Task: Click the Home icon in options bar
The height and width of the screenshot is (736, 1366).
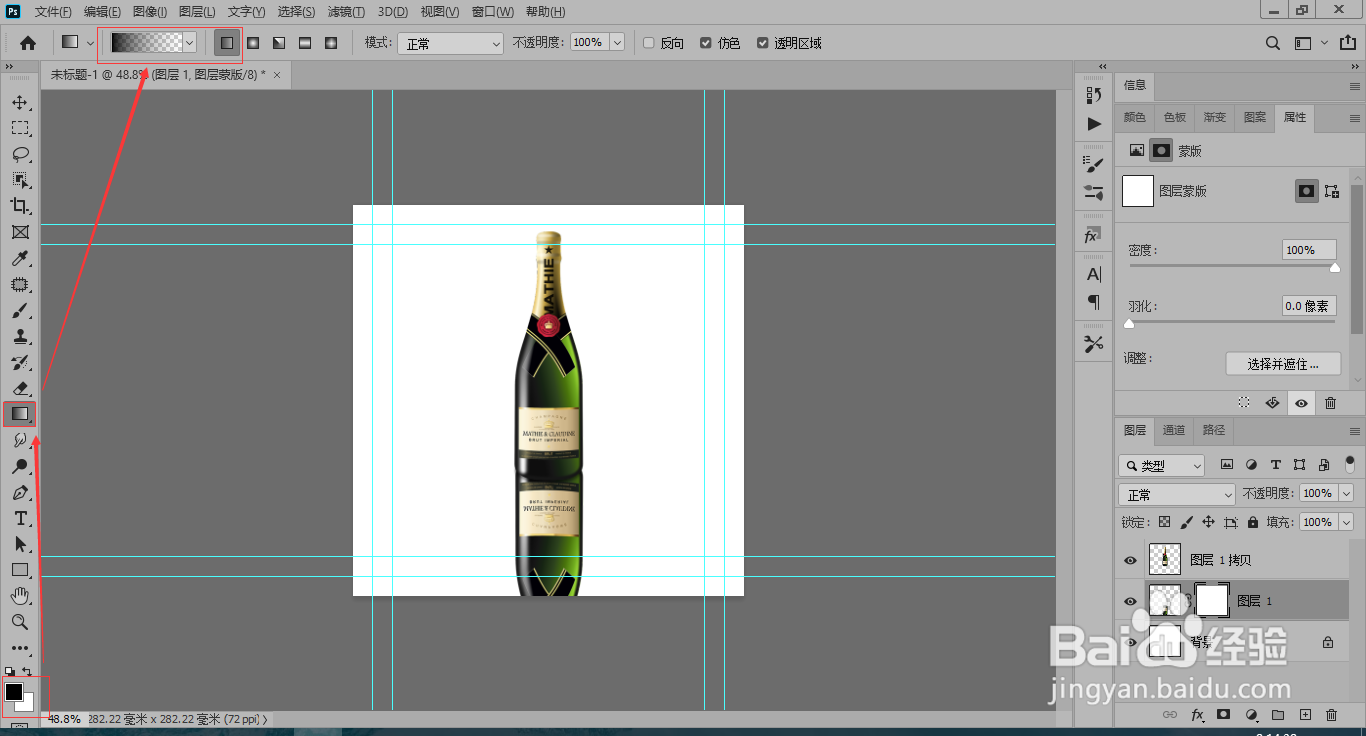Action: click(x=28, y=43)
